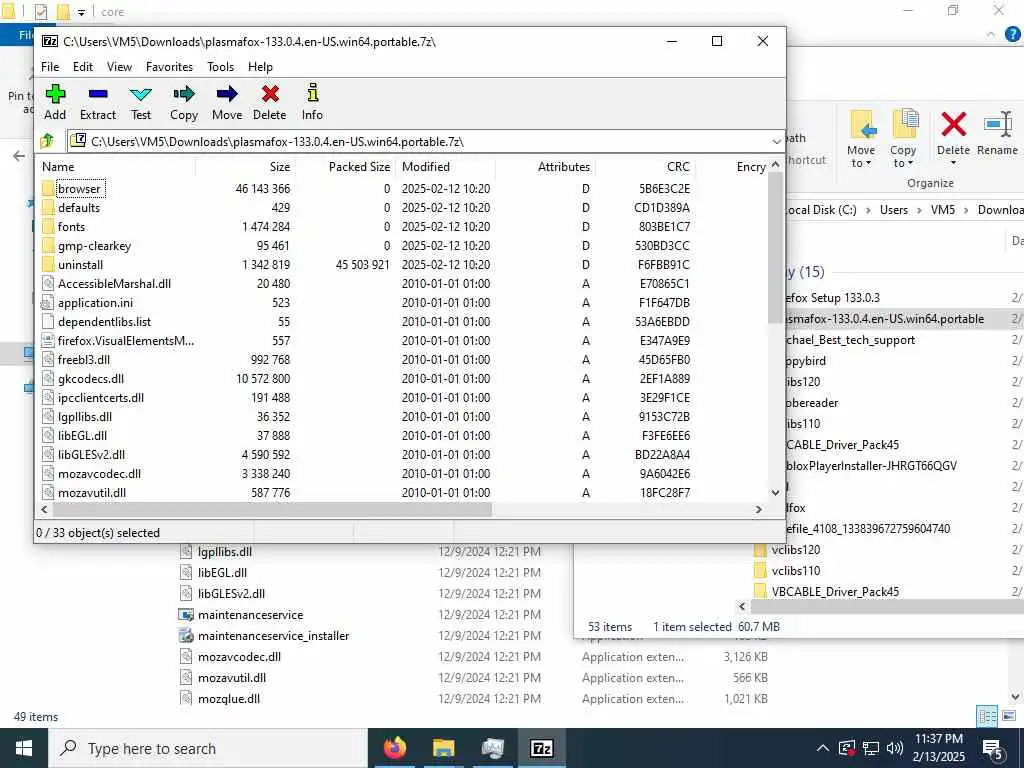Screen dimensions: 1024x768
Task: Click Explorer's ribbon Delete icon
Action: [953, 124]
